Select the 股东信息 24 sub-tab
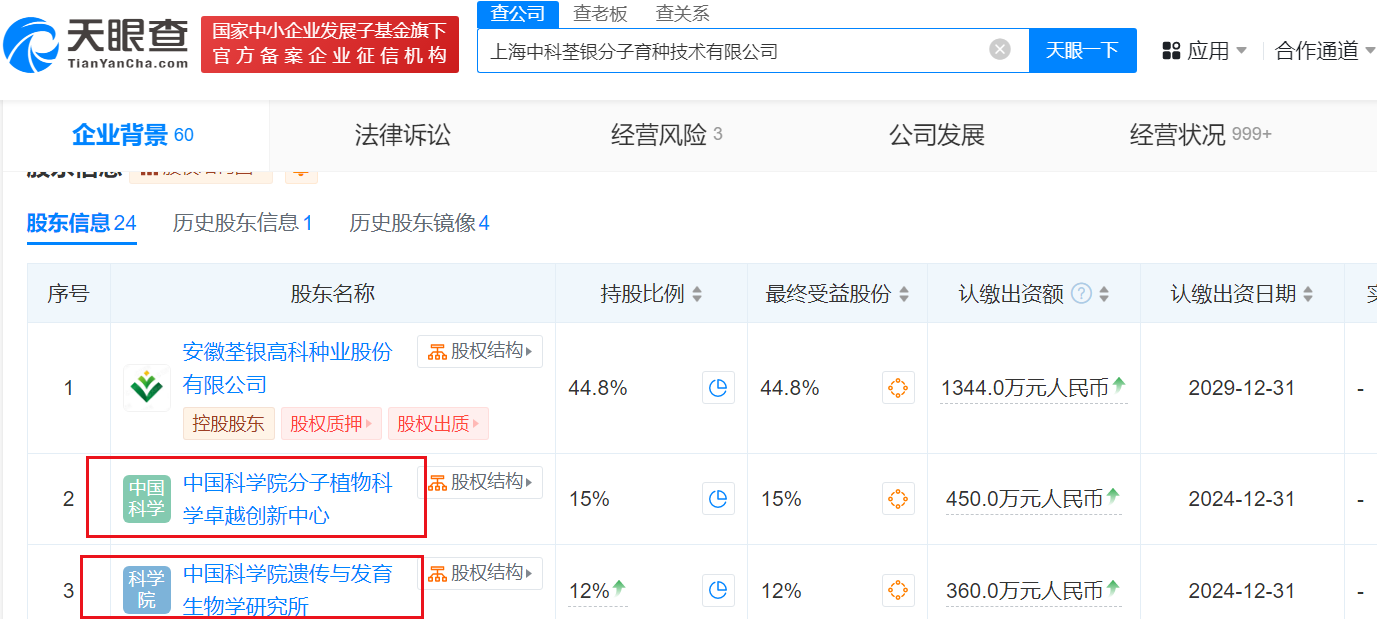The image size is (1377, 619). click(x=81, y=223)
